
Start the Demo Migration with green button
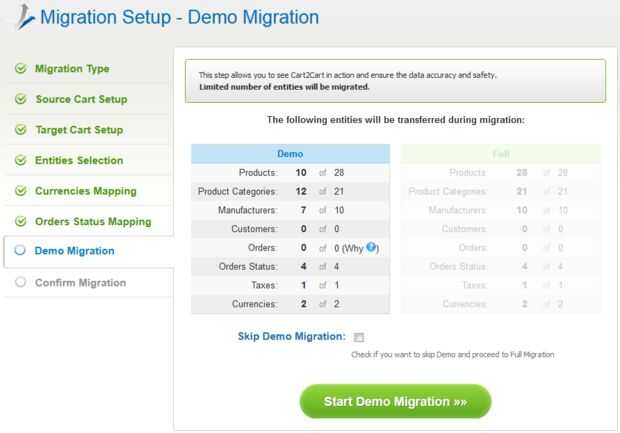395,401
